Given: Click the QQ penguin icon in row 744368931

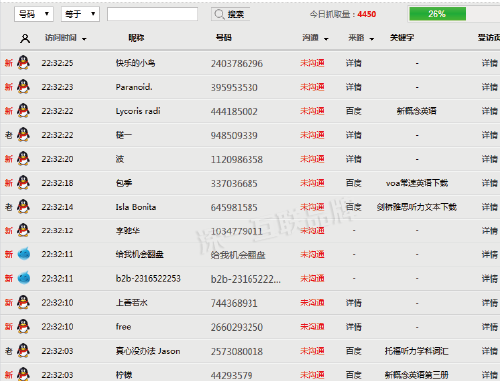Looking at the screenshot, I should point(23,302).
